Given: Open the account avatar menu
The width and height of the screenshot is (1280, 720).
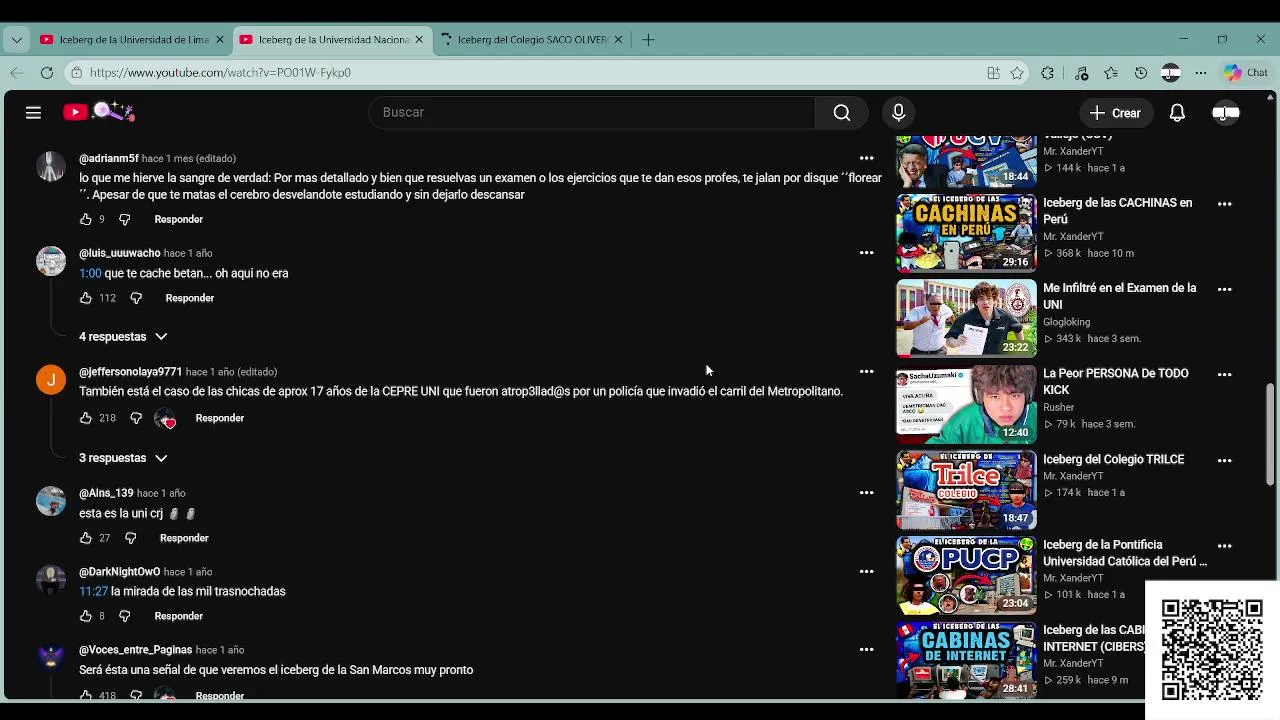Looking at the screenshot, I should (1226, 113).
